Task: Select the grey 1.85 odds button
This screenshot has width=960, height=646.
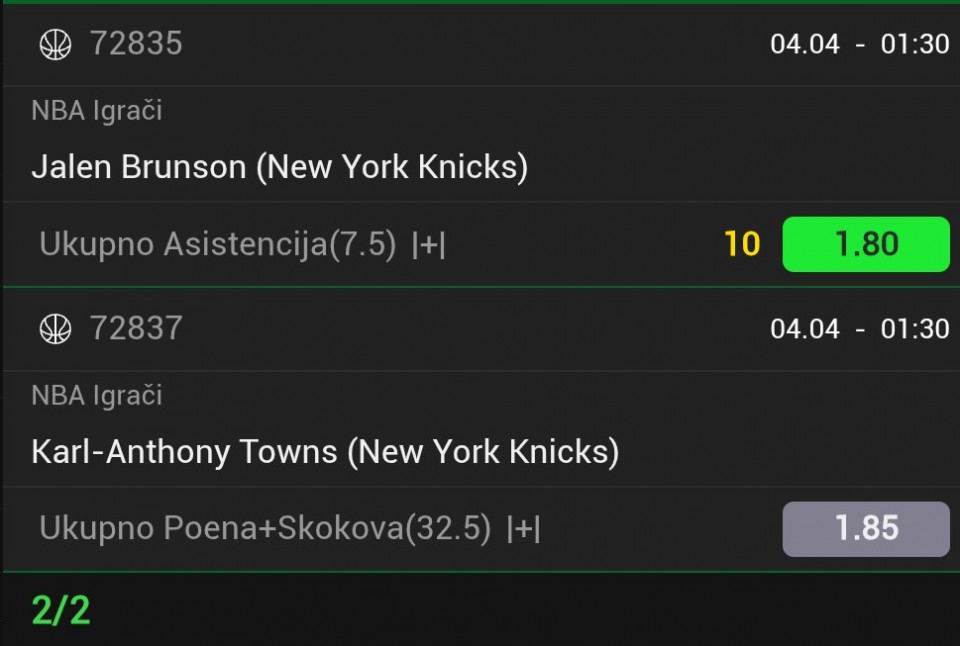Action: pyautogui.click(x=865, y=529)
